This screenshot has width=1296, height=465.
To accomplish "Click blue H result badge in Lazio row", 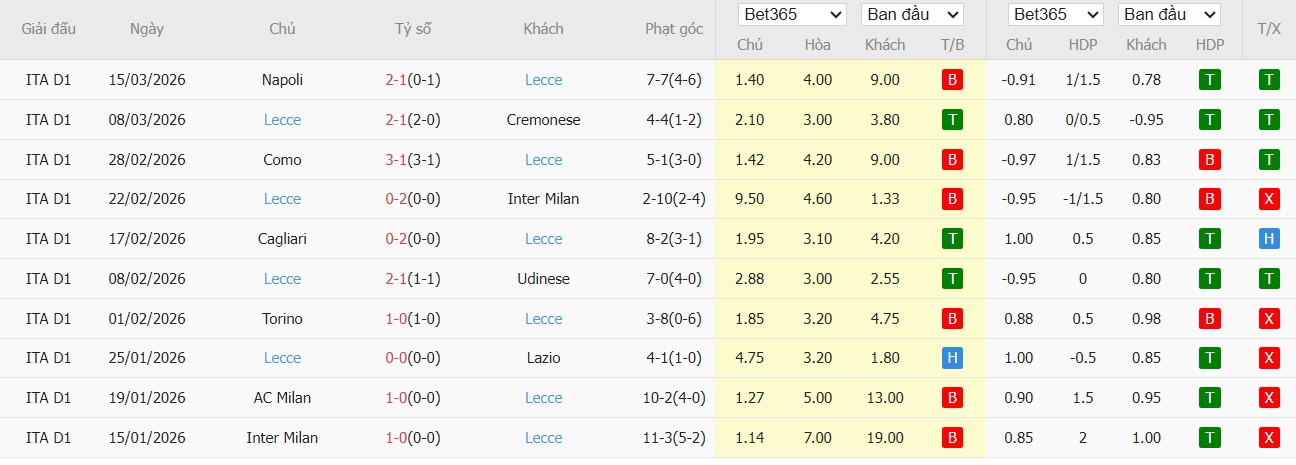I will point(952,358).
